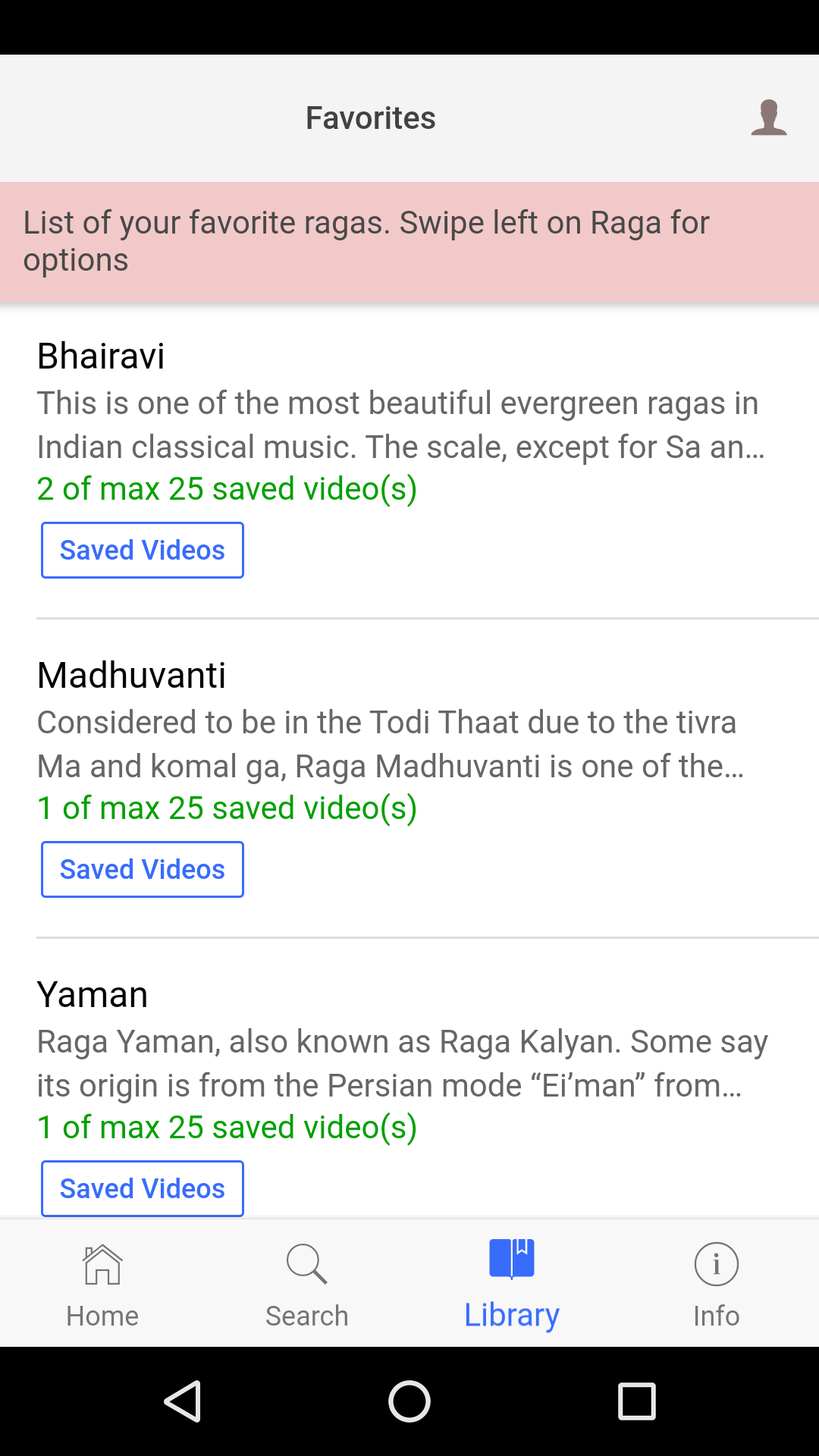Open the user profile icon
The height and width of the screenshot is (1456, 819).
tap(768, 118)
